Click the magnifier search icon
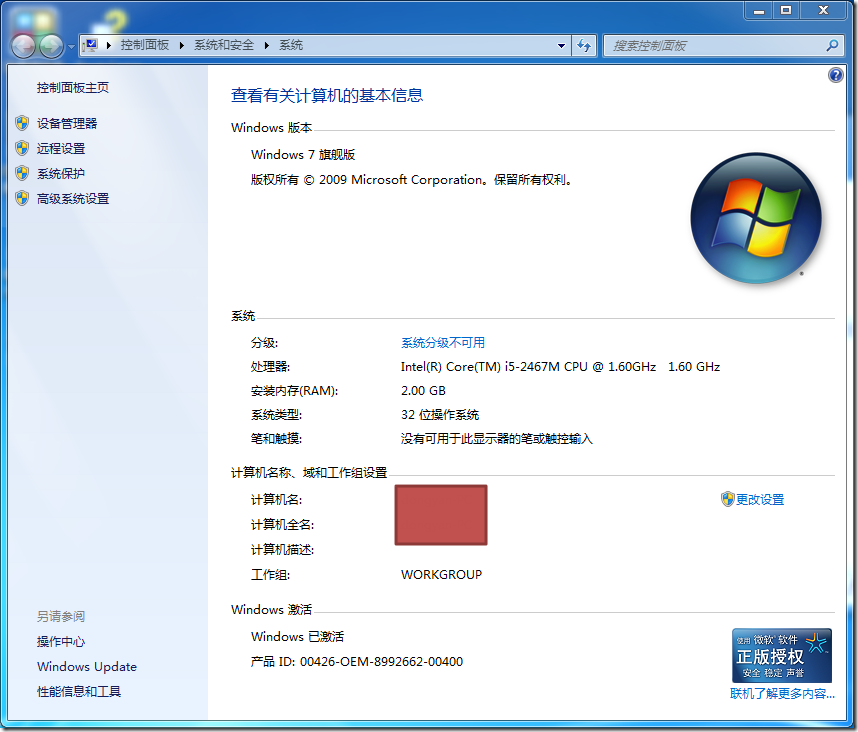 pos(832,46)
